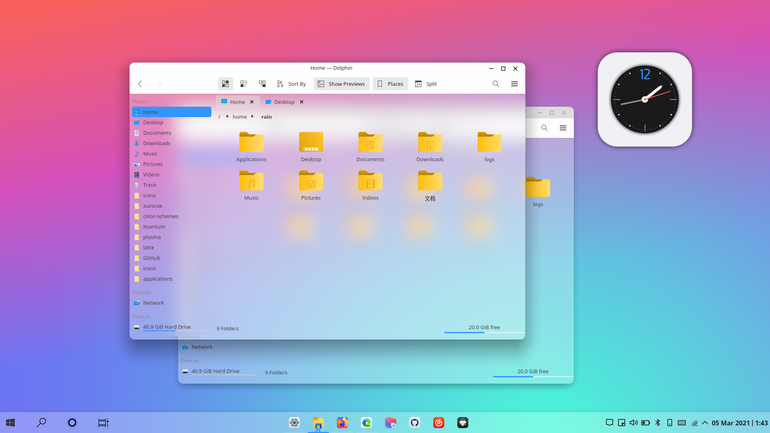Open the Applications folder icon
Screen dimensions: 770x433
click(251, 147)
